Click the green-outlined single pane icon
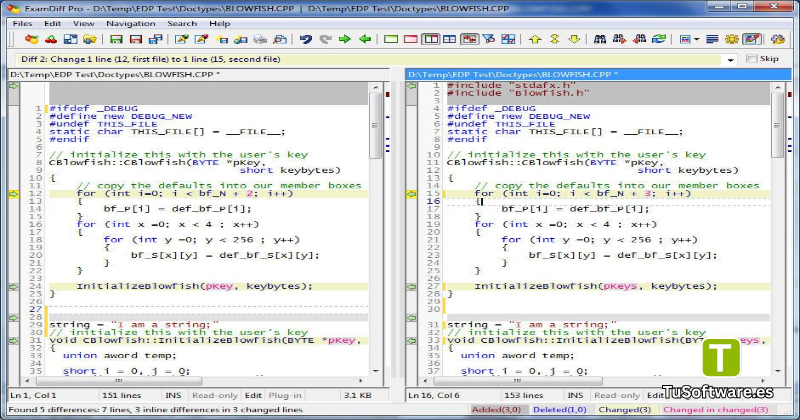The height and width of the screenshot is (420, 800). point(391,39)
